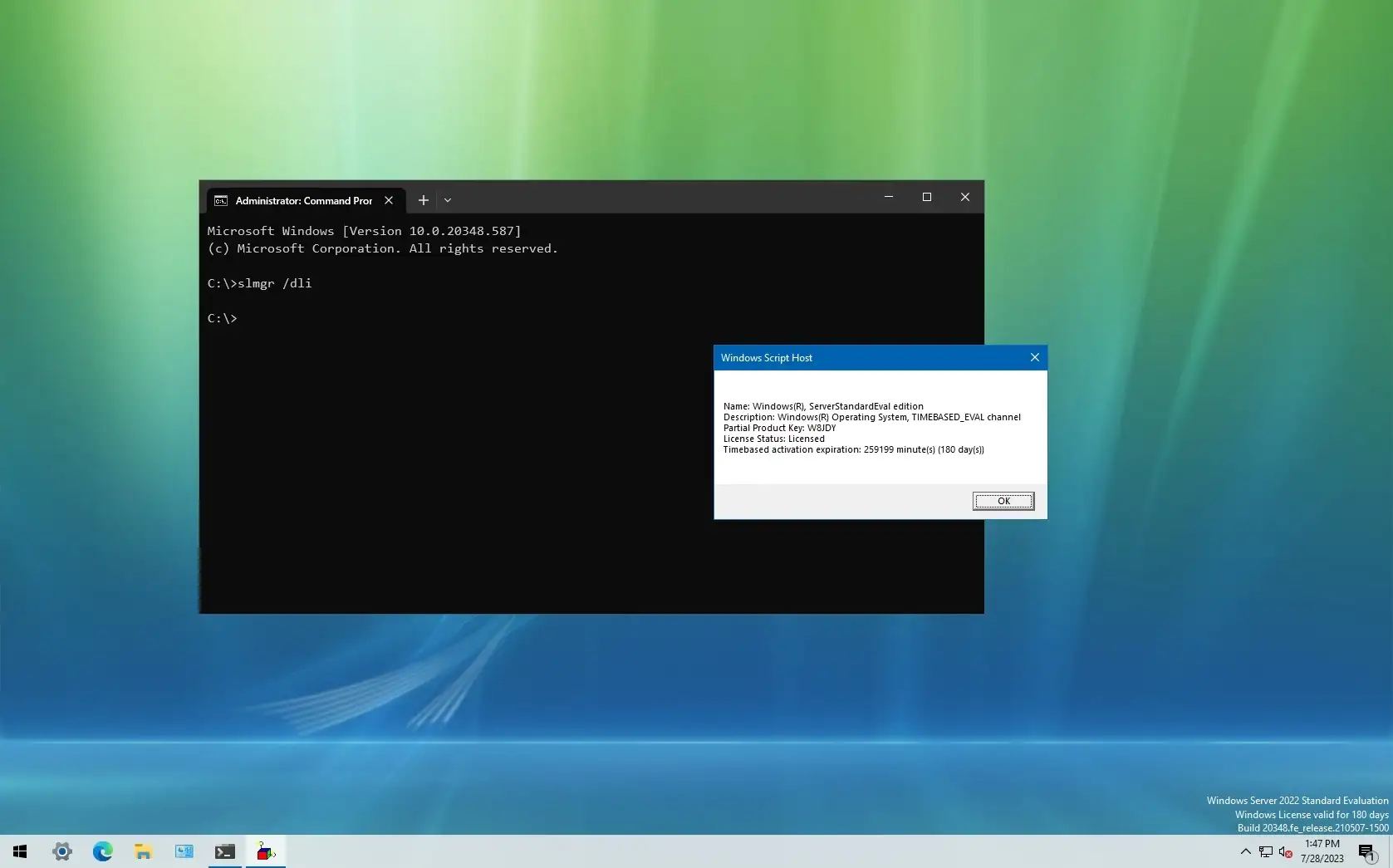
Task: Open the volume icon in tray
Action: pyautogui.click(x=1286, y=851)
